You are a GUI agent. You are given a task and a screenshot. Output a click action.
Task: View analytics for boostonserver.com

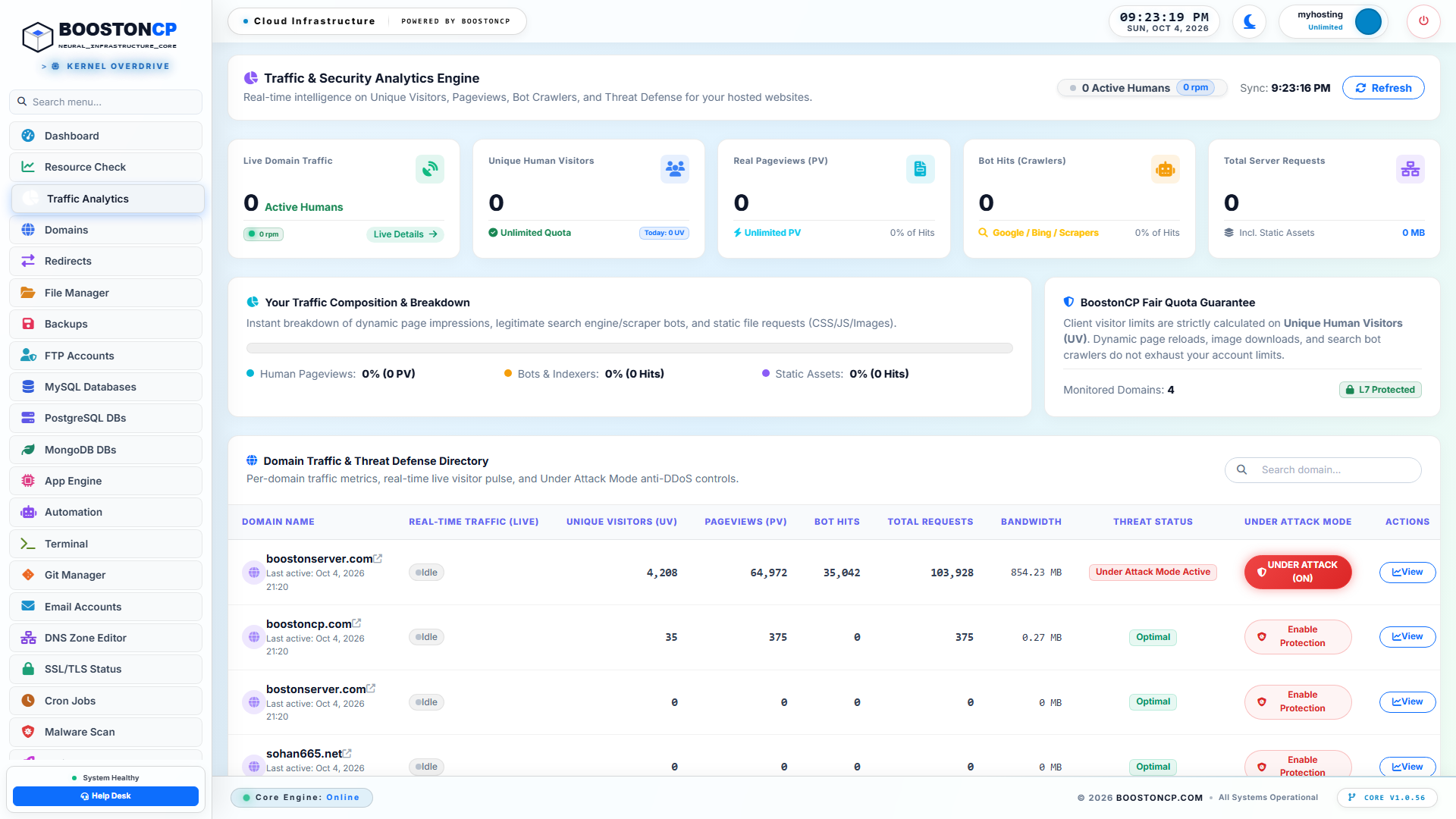point(1407,573)
